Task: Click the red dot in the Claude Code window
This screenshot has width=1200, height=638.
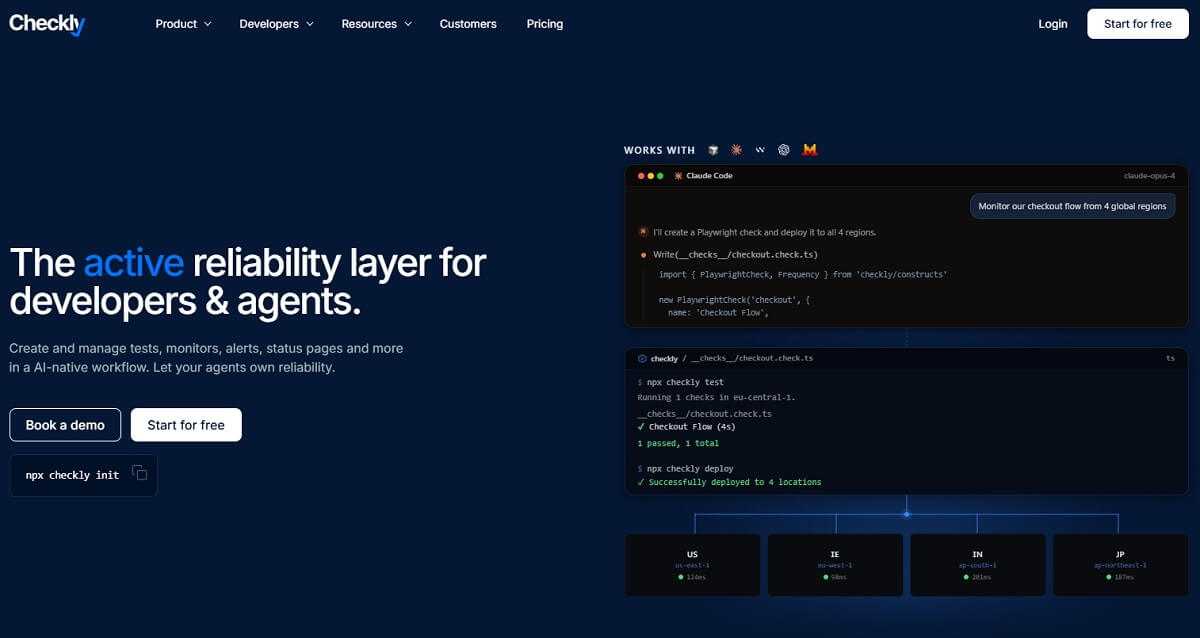Action: [x=641, y=176]
